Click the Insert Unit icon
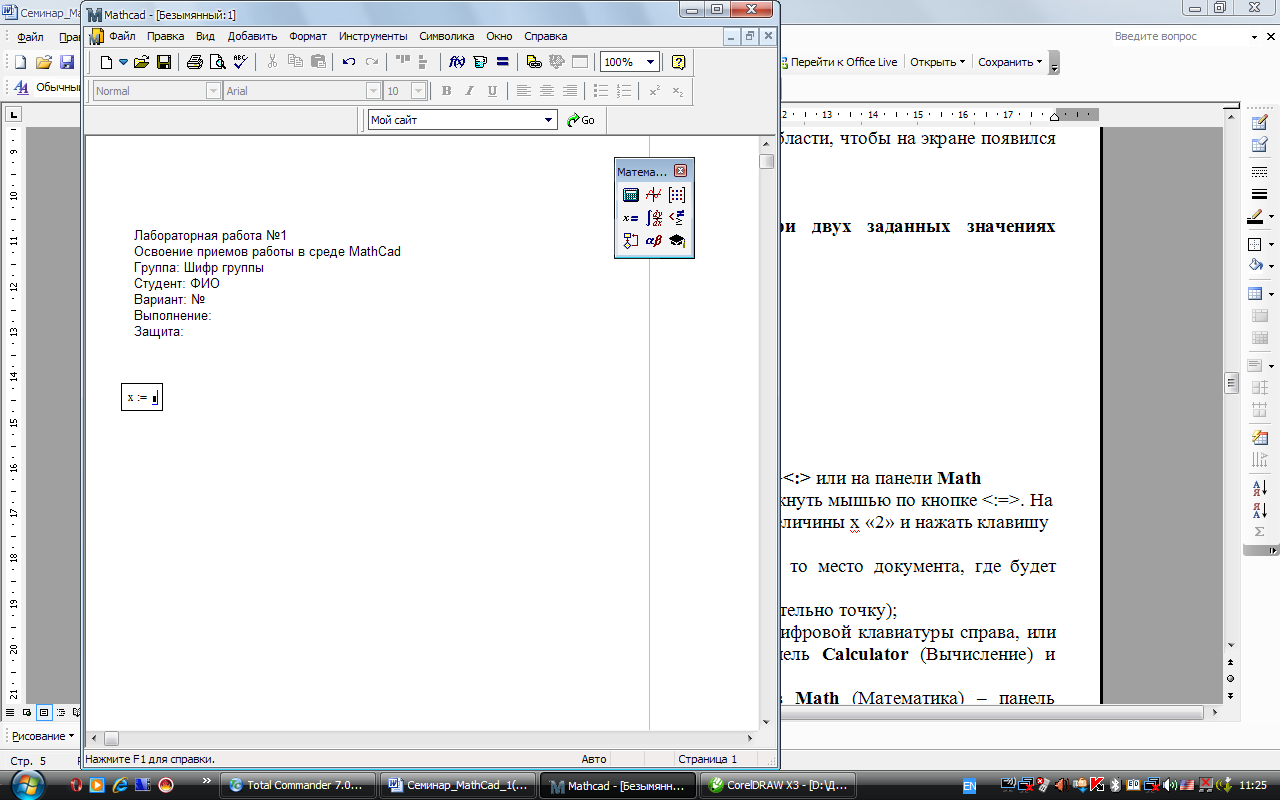The image size is (1280, 800). pos(480,62)
